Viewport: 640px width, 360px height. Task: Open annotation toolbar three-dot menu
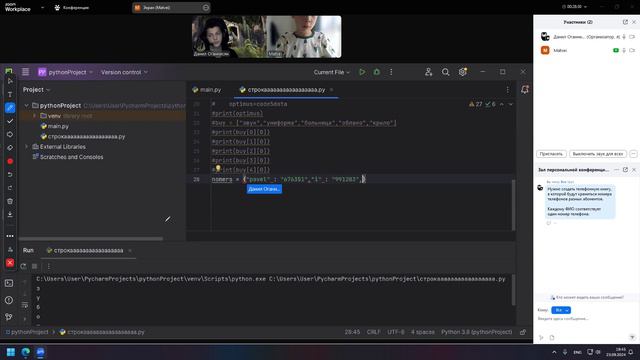click(x=10, y=236)
